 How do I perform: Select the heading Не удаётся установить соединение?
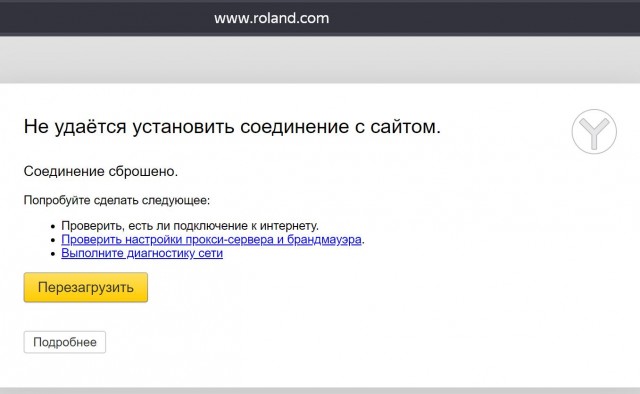tap(232, 127)
